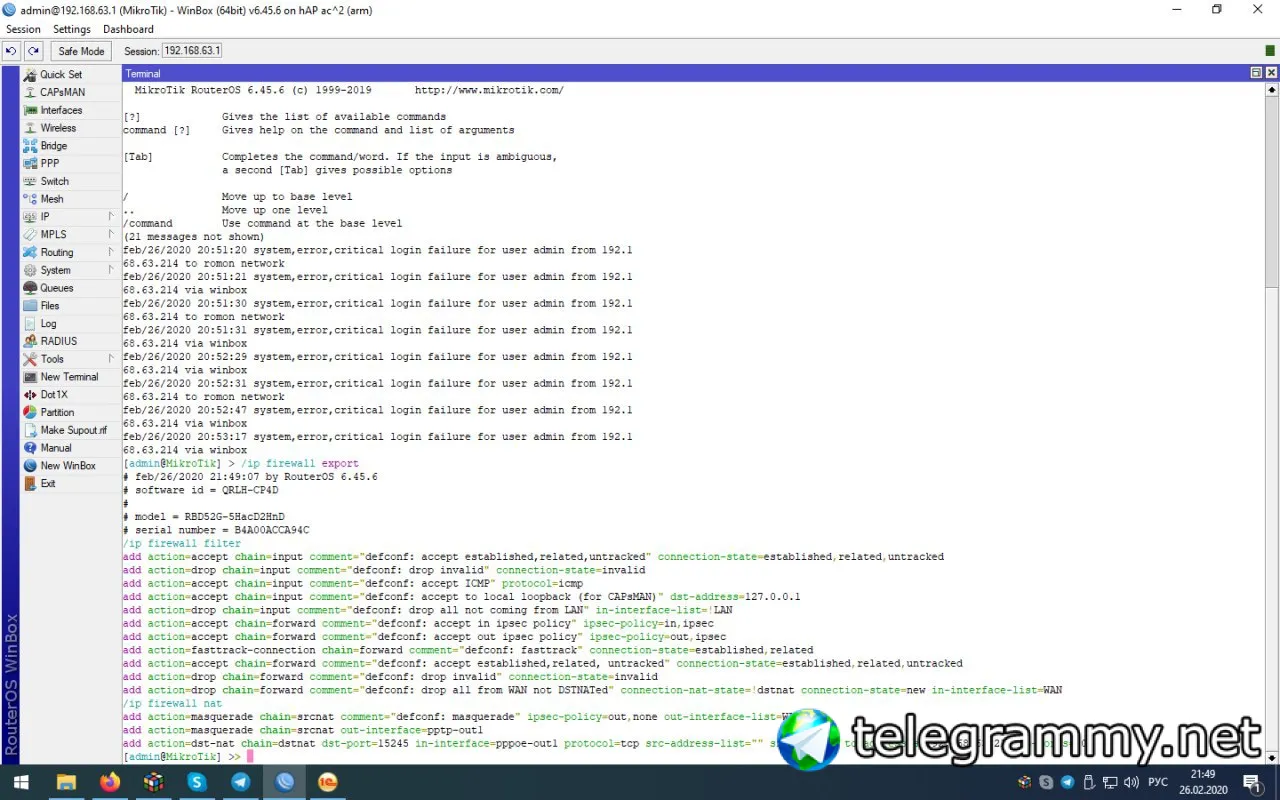This screenshot has width=1280, height=800.
Task: Open File Explorer from the taskbar
Action: point(66,782)
